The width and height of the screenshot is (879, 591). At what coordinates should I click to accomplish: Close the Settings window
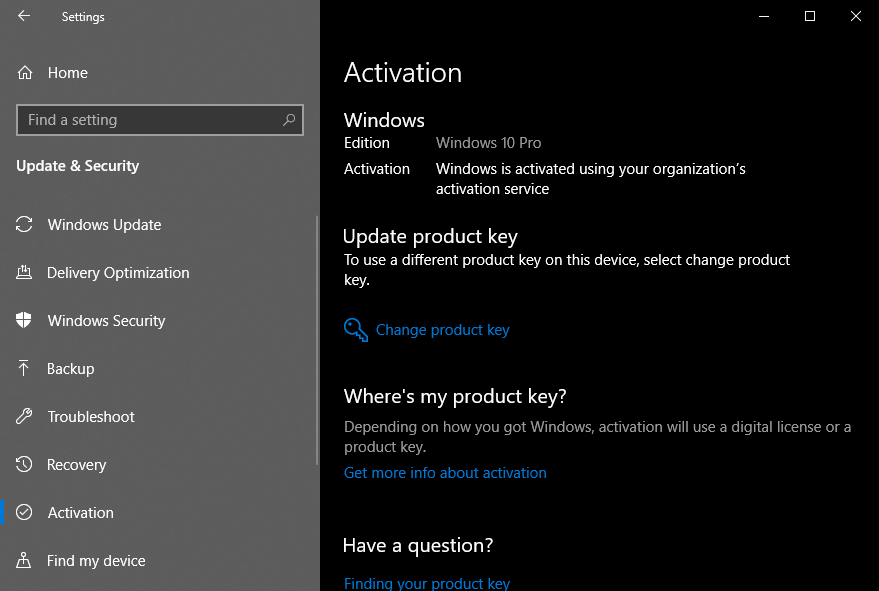click(x=855, y=16)
